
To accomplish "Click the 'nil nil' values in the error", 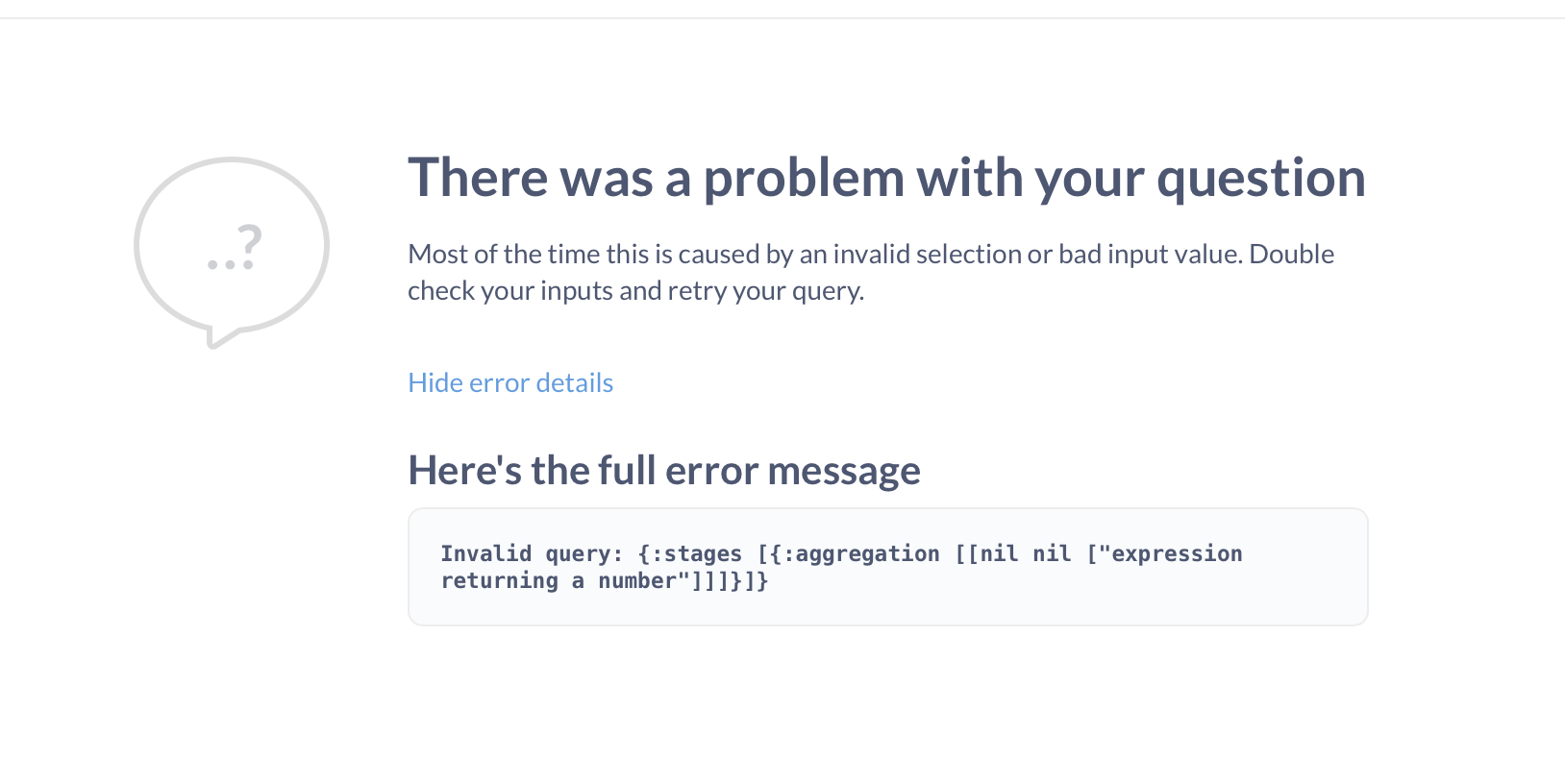I will pyautogui.click(x=1026, y=554).
